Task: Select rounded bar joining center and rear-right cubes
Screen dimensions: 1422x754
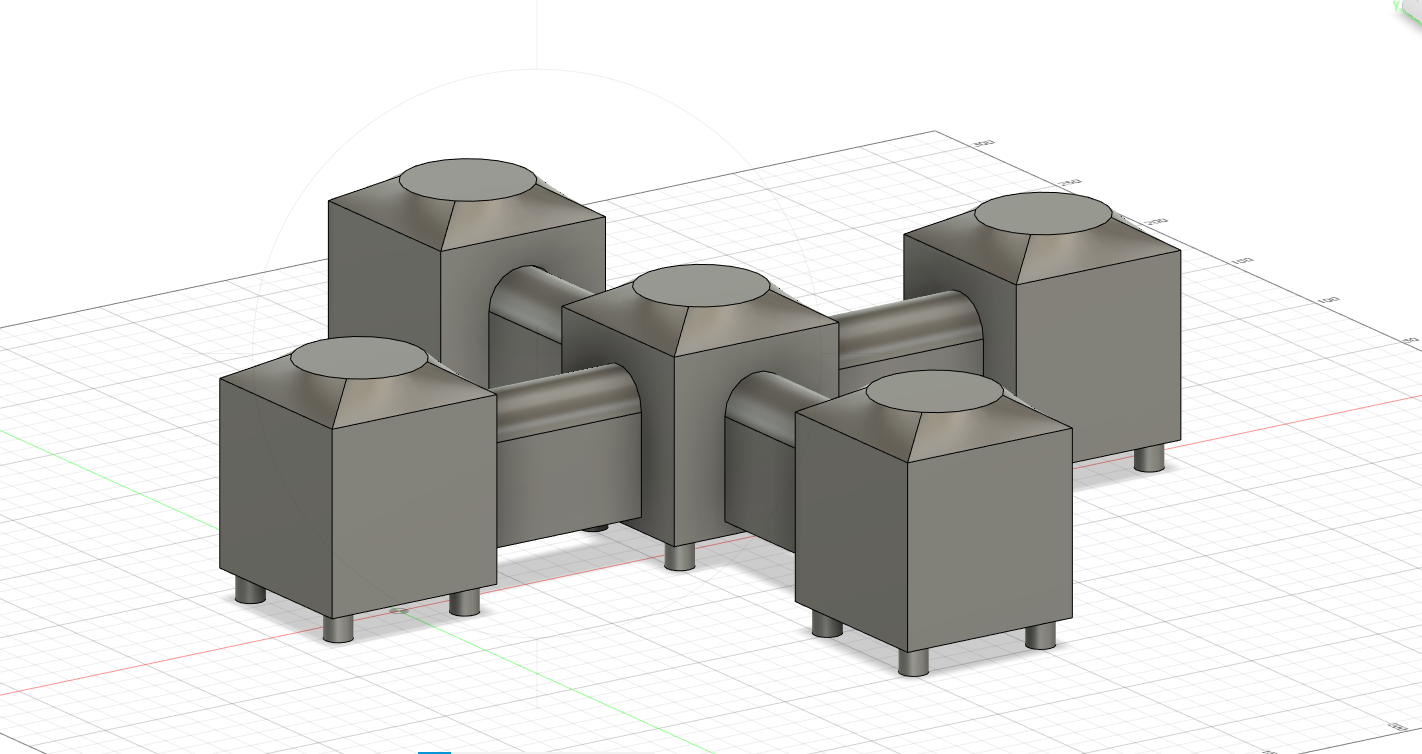Action: pyautogui.click(x=910, y=330)
